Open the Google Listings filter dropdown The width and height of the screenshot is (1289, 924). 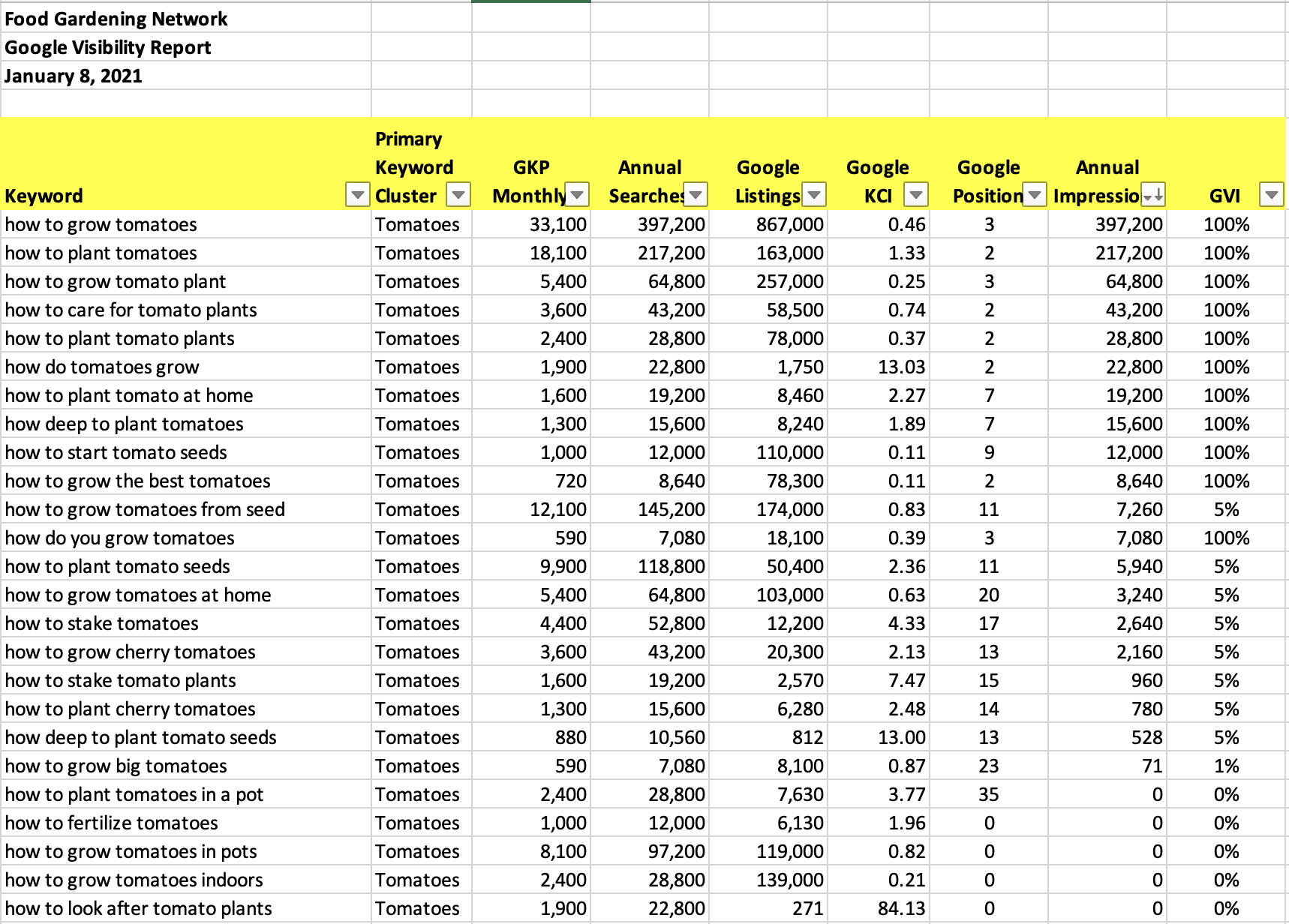(814, 194)
